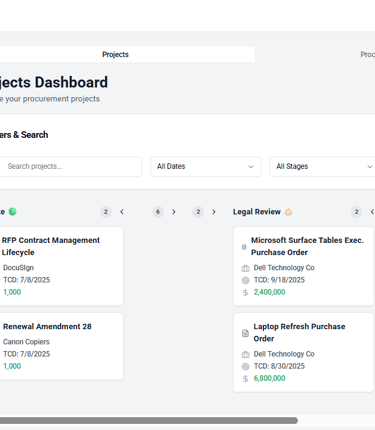Click green status dot in first column header

pyautogui.click(x=12, y=212)
